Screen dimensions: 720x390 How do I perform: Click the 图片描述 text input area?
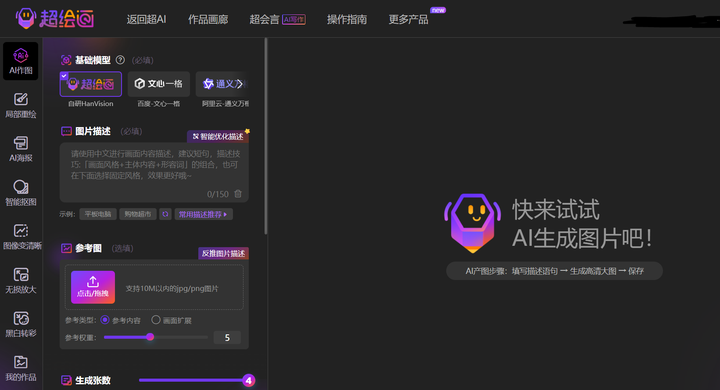click(x=154, y=172)
